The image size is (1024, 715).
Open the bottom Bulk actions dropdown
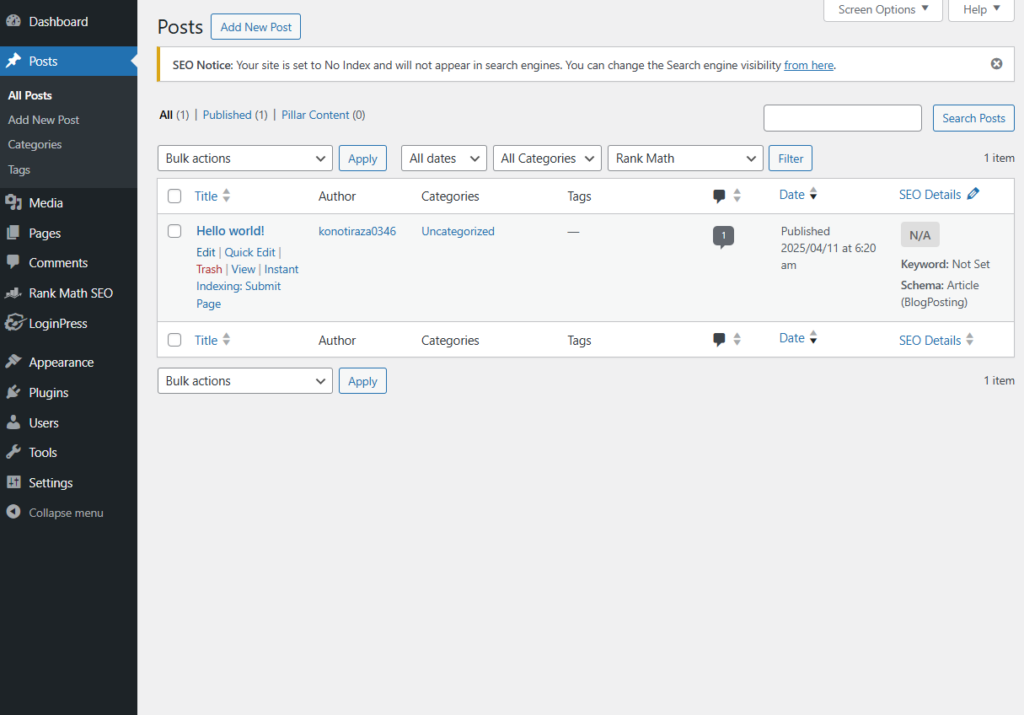245,381
